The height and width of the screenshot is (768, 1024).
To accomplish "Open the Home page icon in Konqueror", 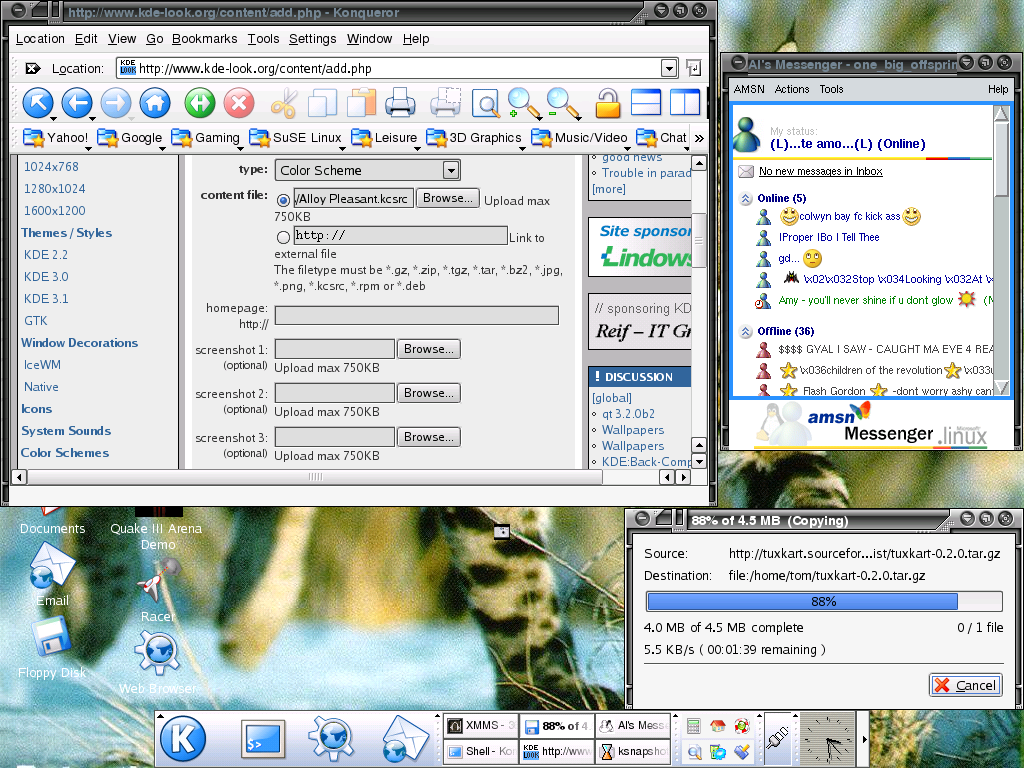I will (x=155, y=103).
